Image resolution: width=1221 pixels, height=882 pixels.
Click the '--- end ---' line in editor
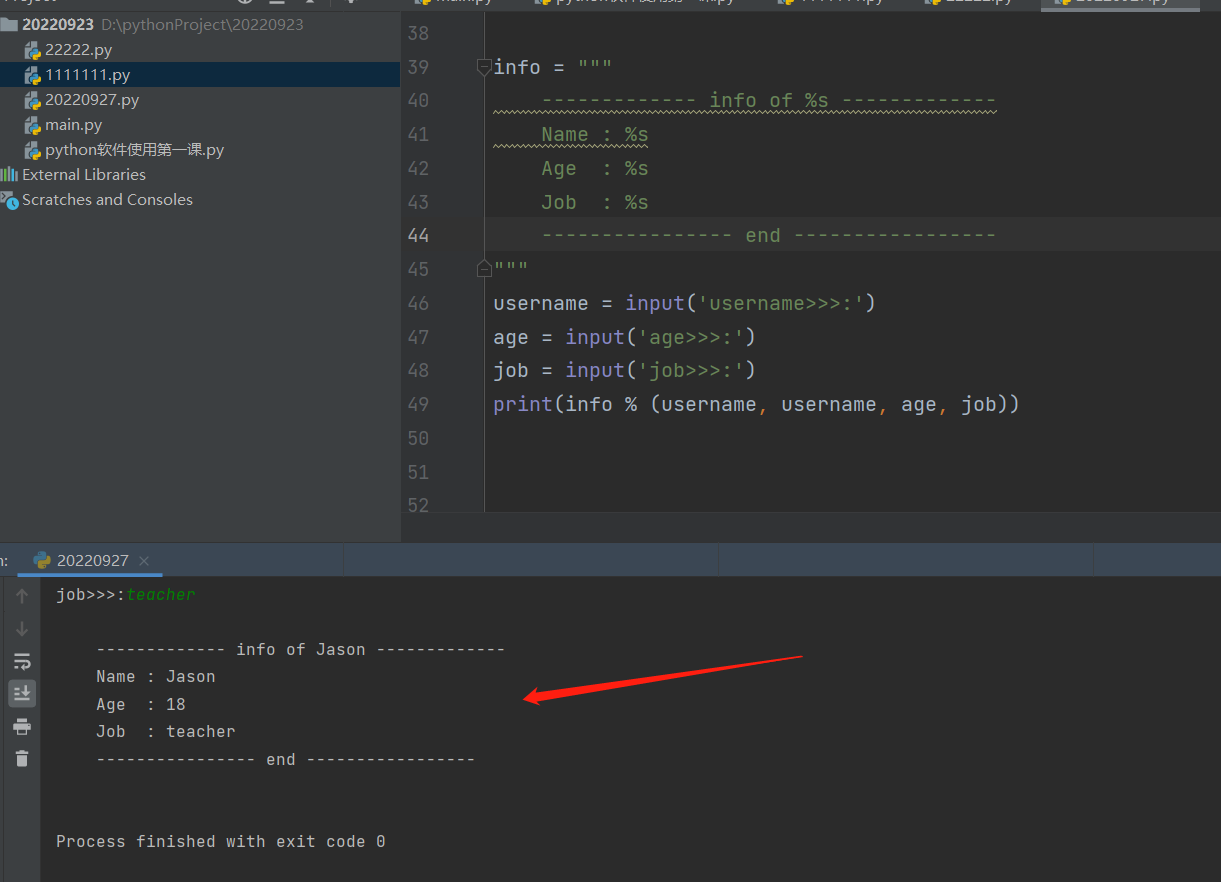[x=768, y=235]
